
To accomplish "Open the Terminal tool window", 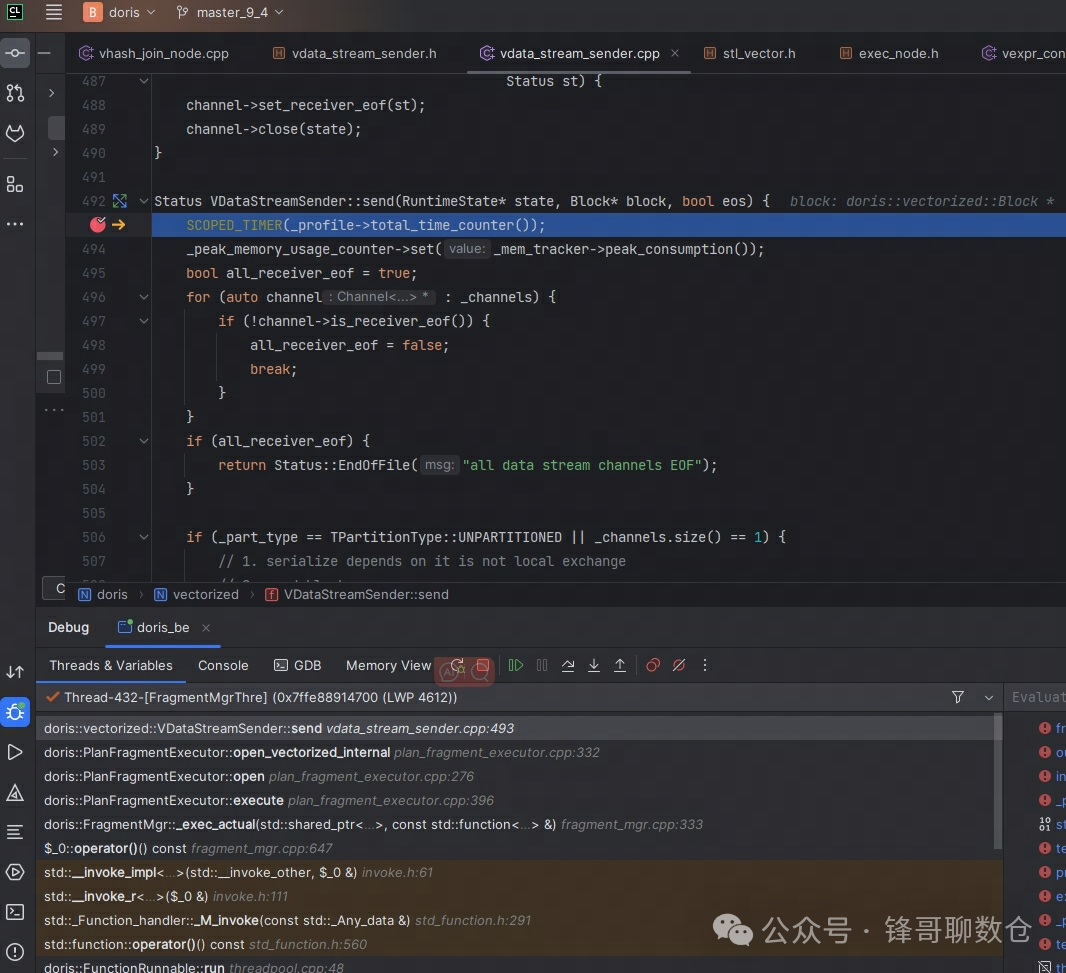I will pos(15,912).
